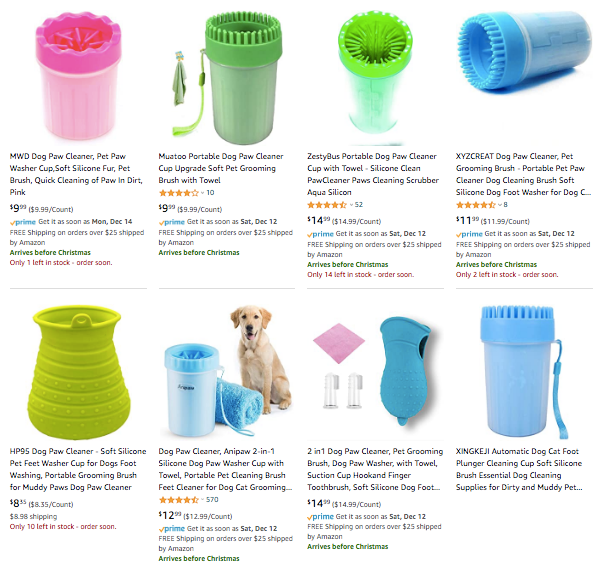Open the XYZCREAT star rating icon
Image resolution: width=601 pixels, height=571 pixels.
click(476, 205)
